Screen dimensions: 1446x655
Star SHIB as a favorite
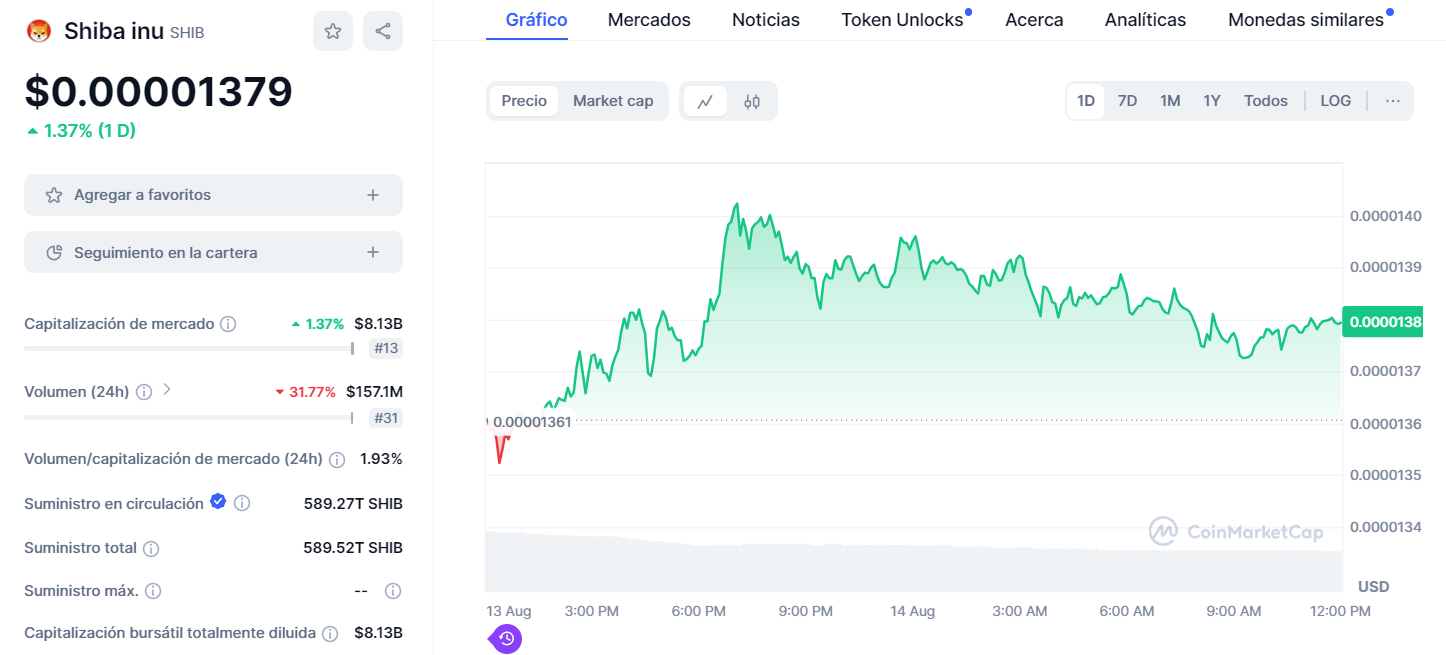click(x=333, y=31)
